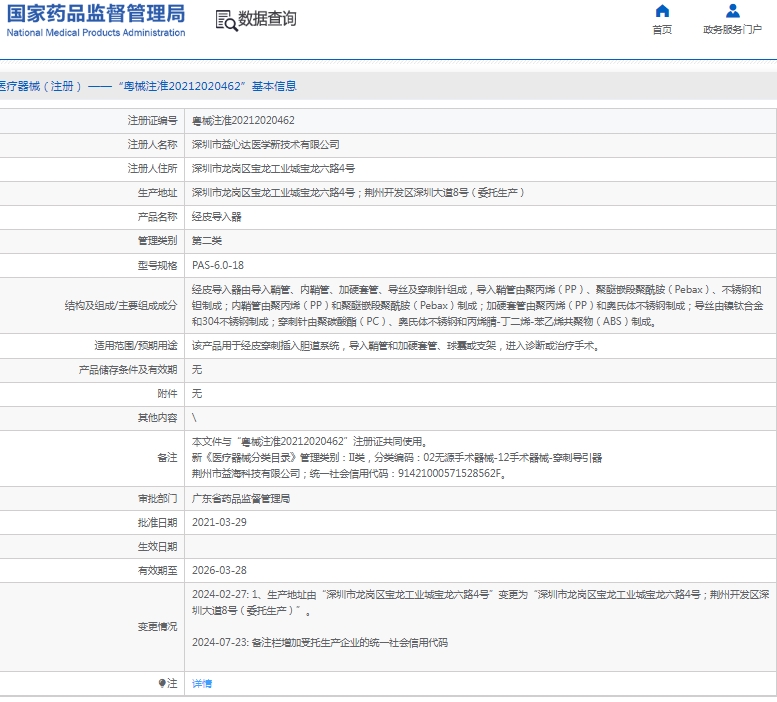Click the 批准日期 row label
Image resolution: width=777 pixels, height=702 pixels.
tap(157, 523)
